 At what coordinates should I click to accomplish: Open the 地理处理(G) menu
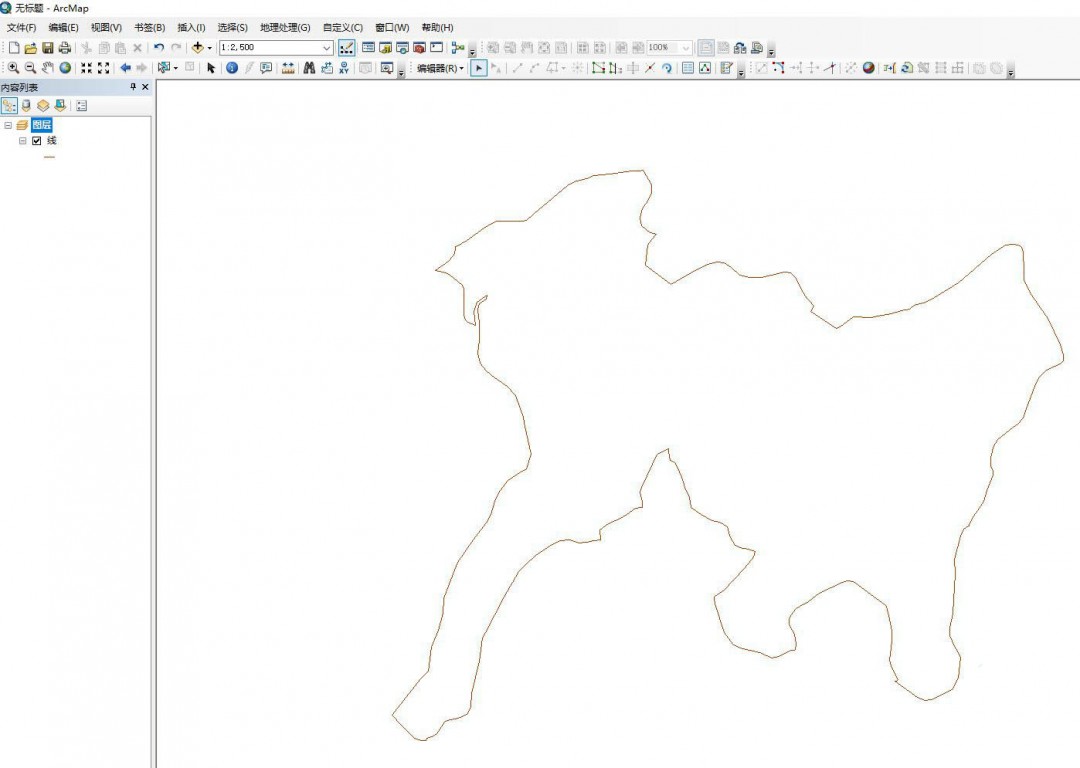284,27
